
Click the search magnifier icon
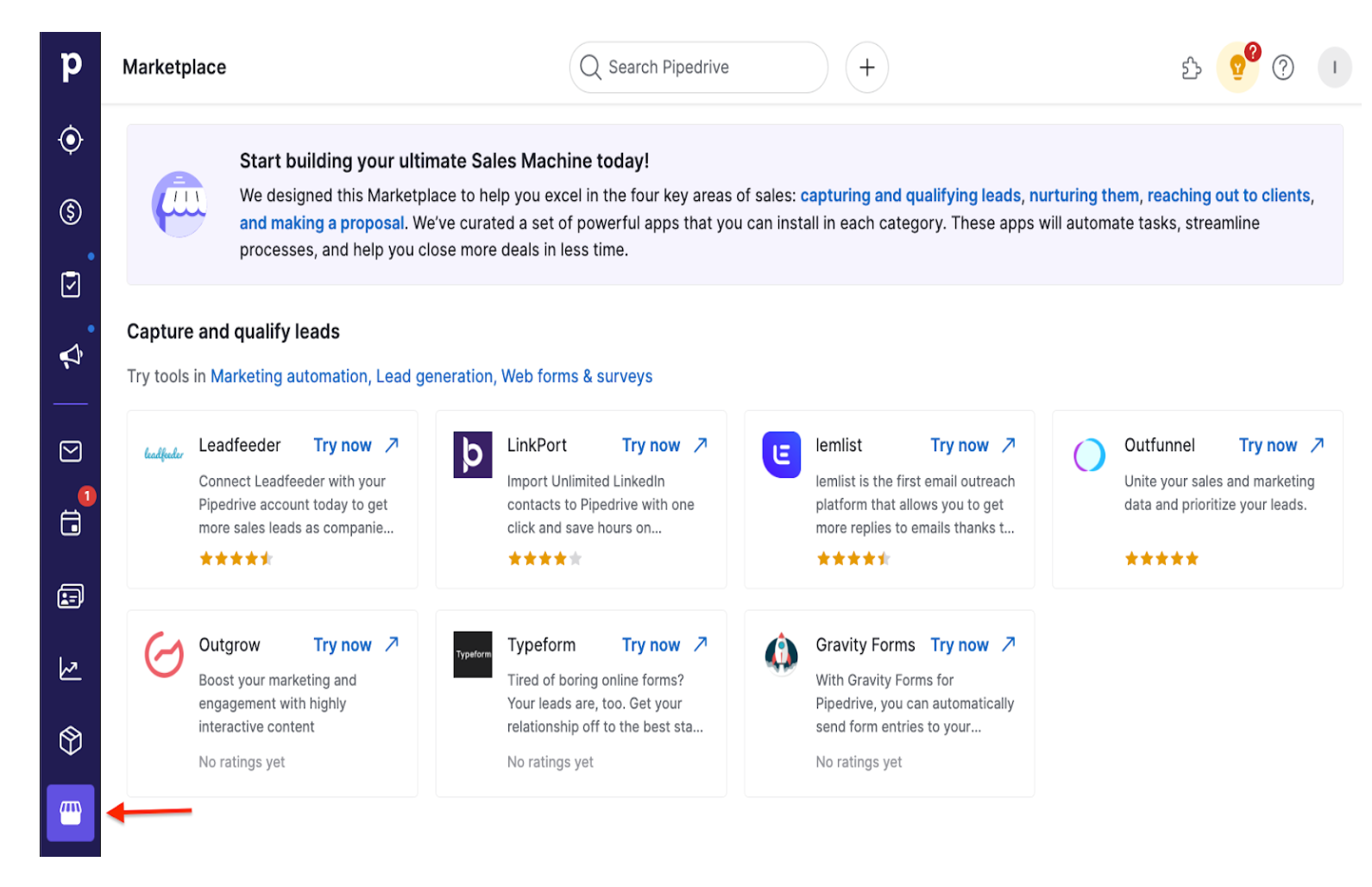[590, 67]
